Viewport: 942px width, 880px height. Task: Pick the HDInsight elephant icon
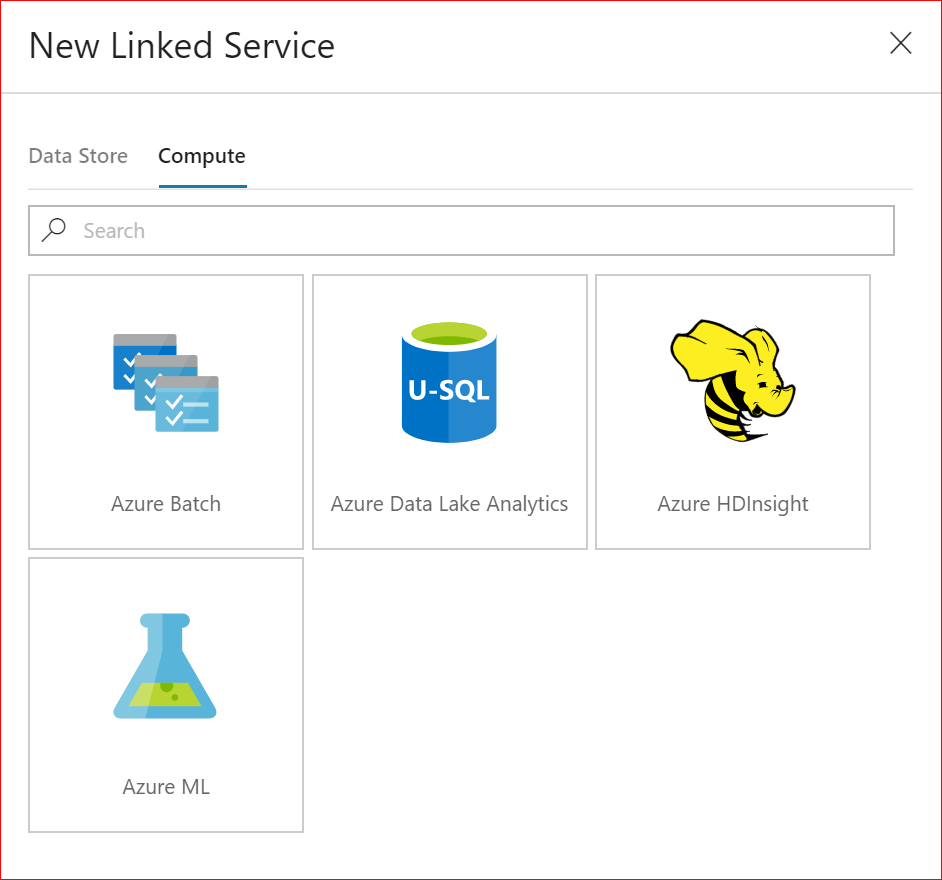732,381
